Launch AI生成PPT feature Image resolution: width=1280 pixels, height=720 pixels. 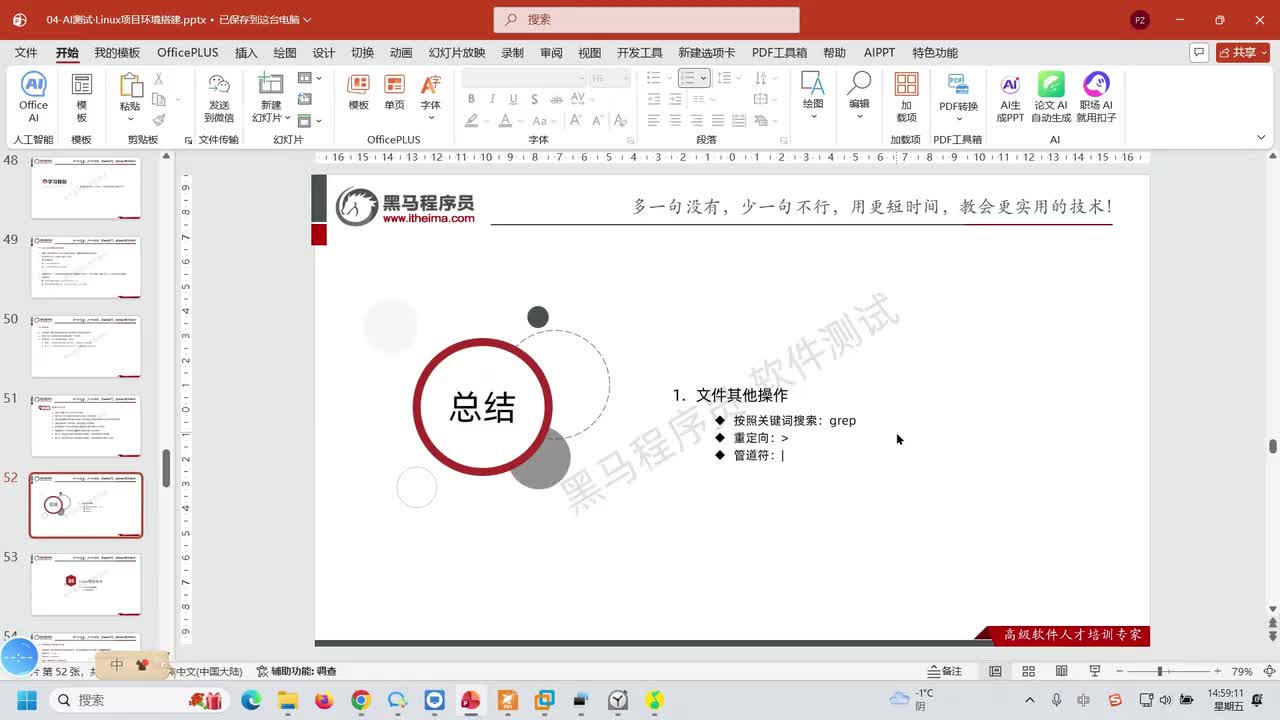point(1010,98)
